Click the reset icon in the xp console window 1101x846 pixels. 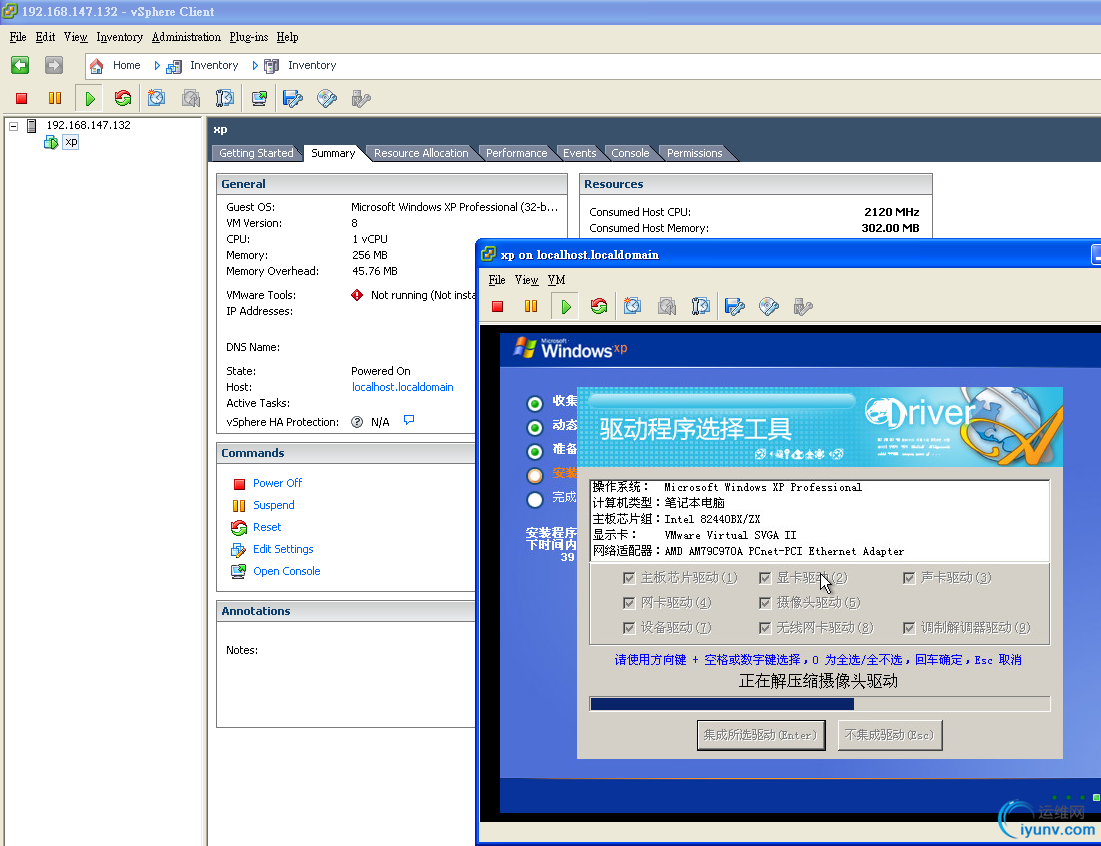pos(599,306)
